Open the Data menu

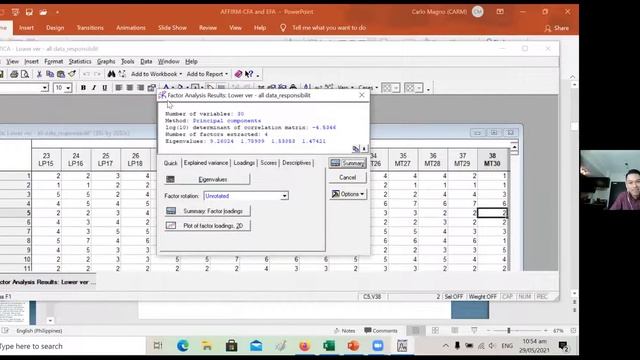coord(146,61)
